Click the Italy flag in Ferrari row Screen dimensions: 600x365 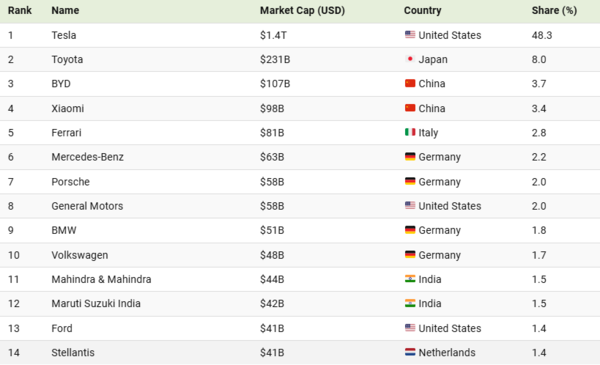[x=410, y=132]
